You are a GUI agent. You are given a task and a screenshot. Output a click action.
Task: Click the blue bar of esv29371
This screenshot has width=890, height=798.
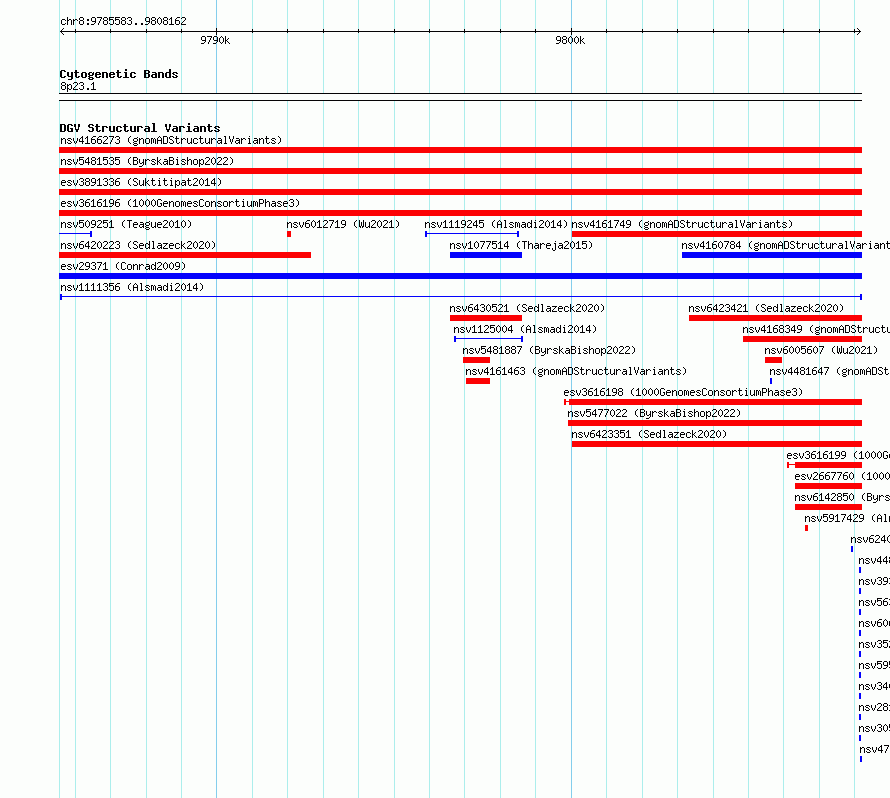click(460, 276)
